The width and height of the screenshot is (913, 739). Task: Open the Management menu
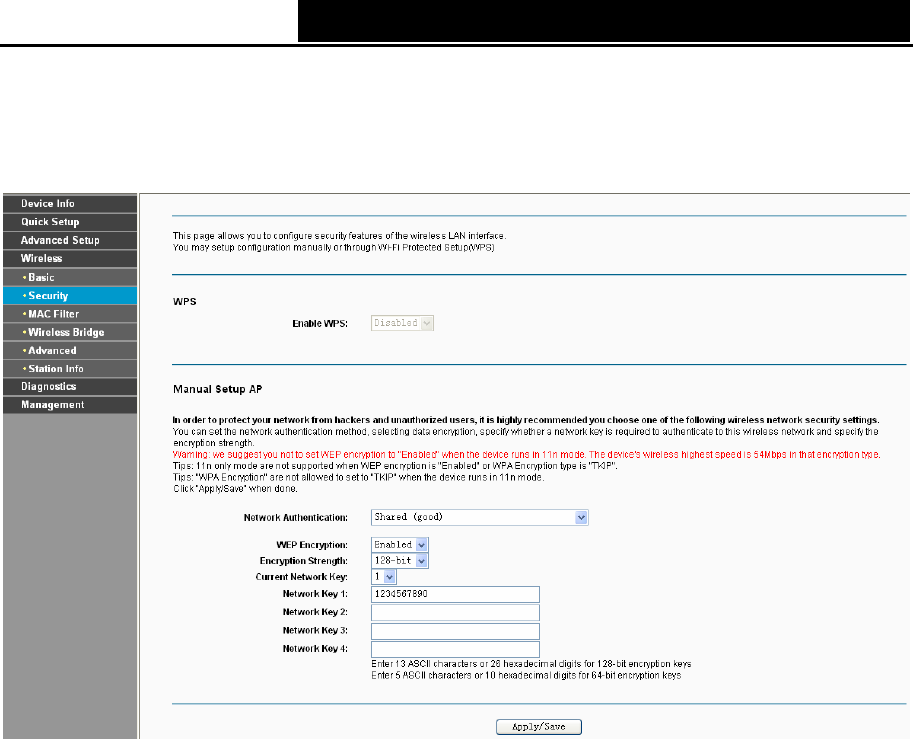pyautogui.click(x=70, y=405)
